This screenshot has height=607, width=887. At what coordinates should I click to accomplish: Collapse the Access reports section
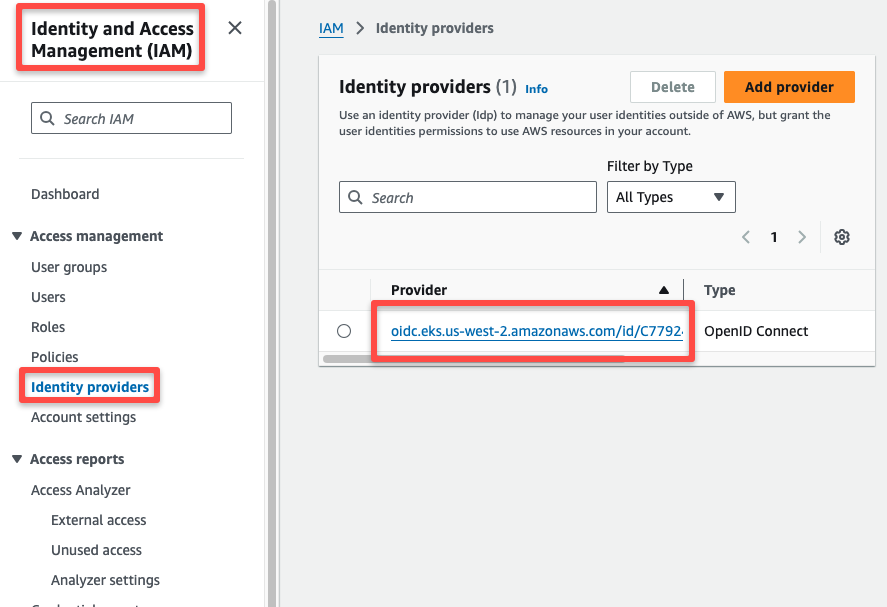click(x=16, y=459)
